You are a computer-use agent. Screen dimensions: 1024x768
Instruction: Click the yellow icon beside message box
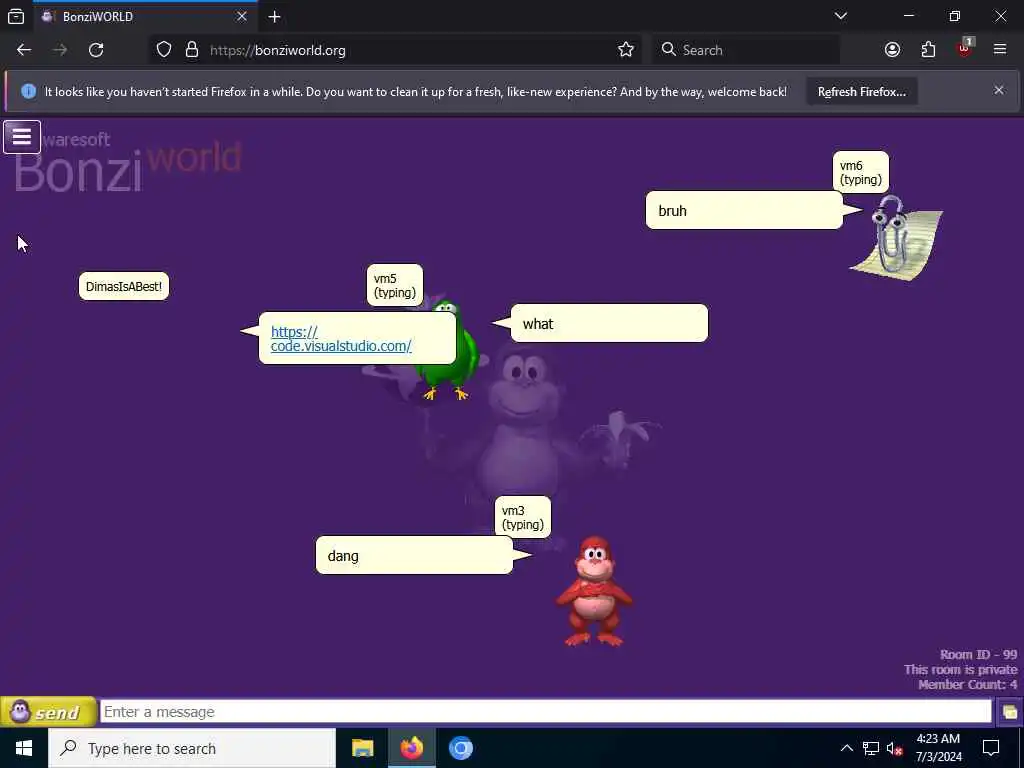click(1009, 712)
